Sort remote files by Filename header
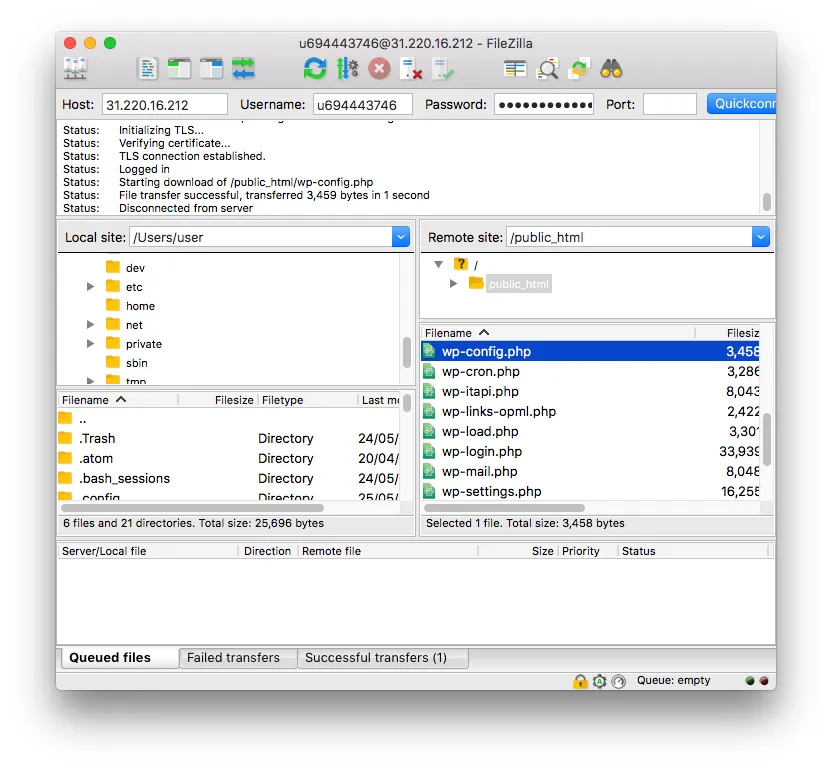Viewport: 832px width, 770px height. (558, 333)
